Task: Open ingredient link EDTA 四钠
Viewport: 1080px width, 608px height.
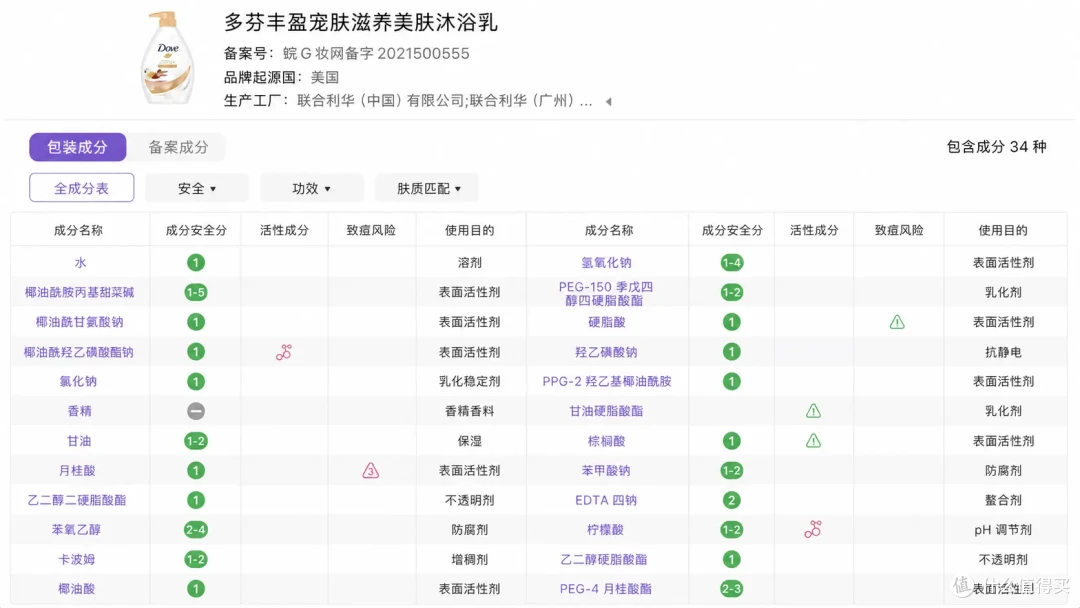Action: [x=606, y=501]
